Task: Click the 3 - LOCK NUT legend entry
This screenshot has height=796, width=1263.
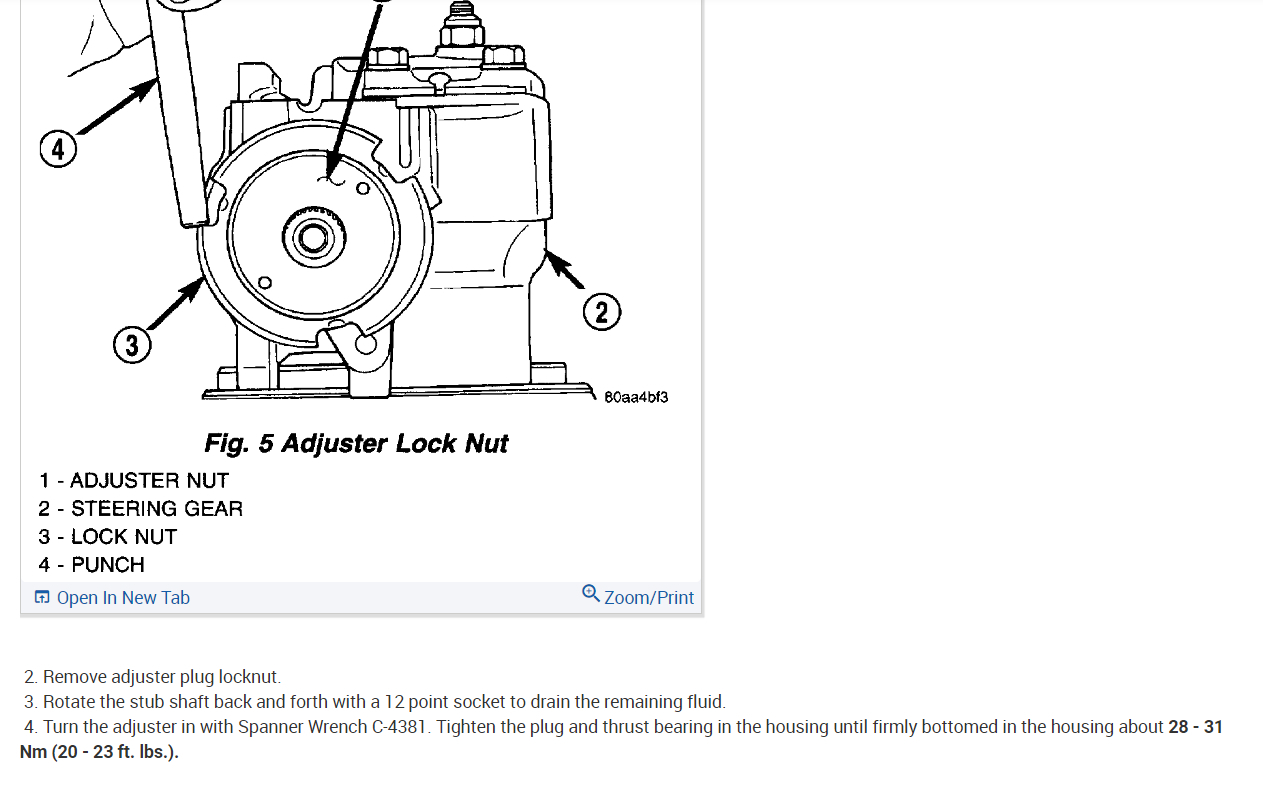Action: click(x=108, y=537)
